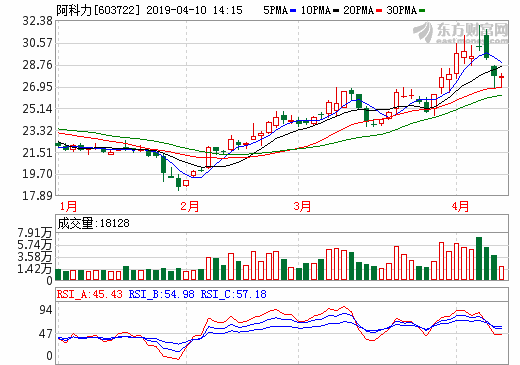520x365 pixels.
Task: Click the lowest green candlestick before February
Action: tap(179, 182)
